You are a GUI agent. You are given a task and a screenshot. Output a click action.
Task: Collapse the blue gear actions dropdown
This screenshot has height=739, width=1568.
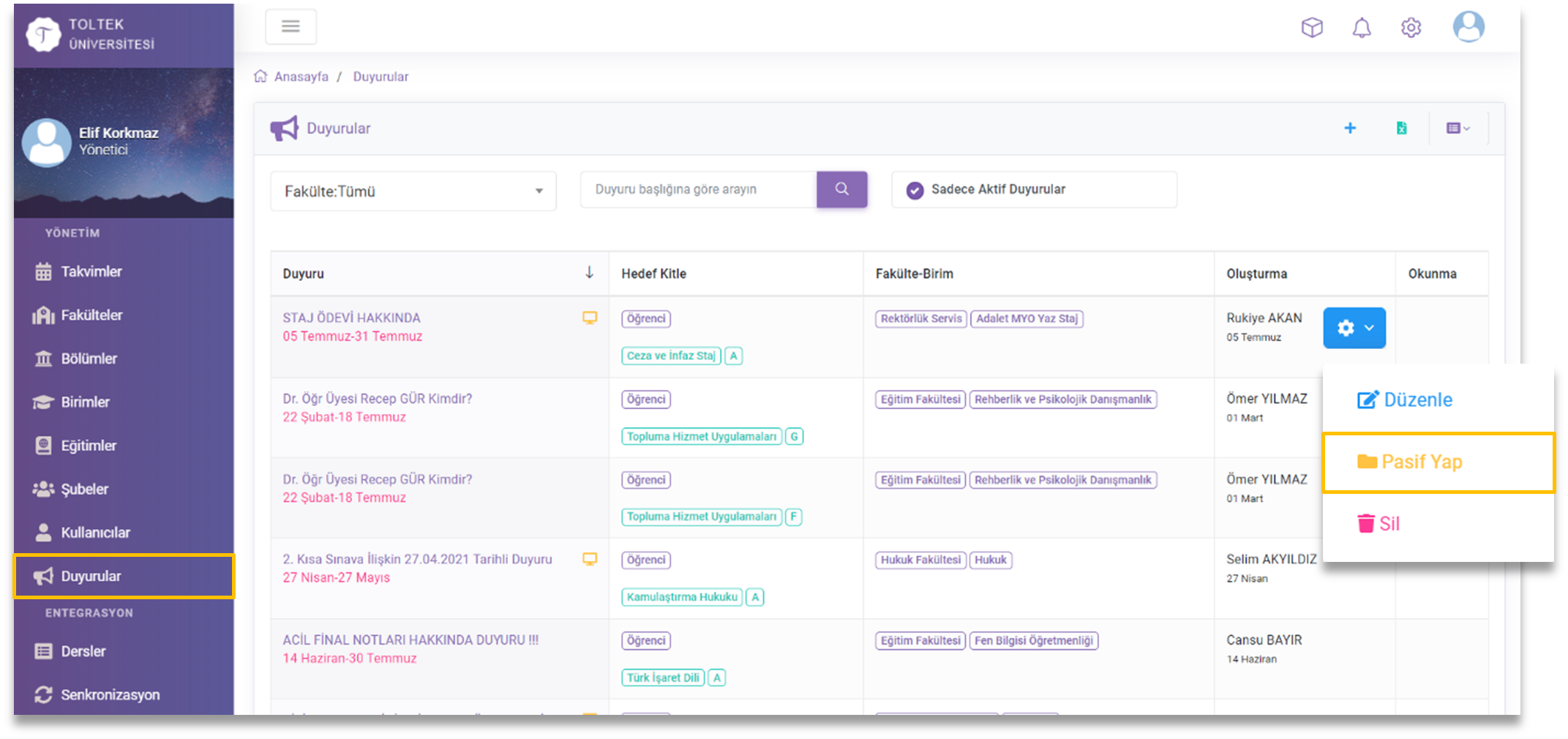pyautogui.click(x=1354, y=328)
